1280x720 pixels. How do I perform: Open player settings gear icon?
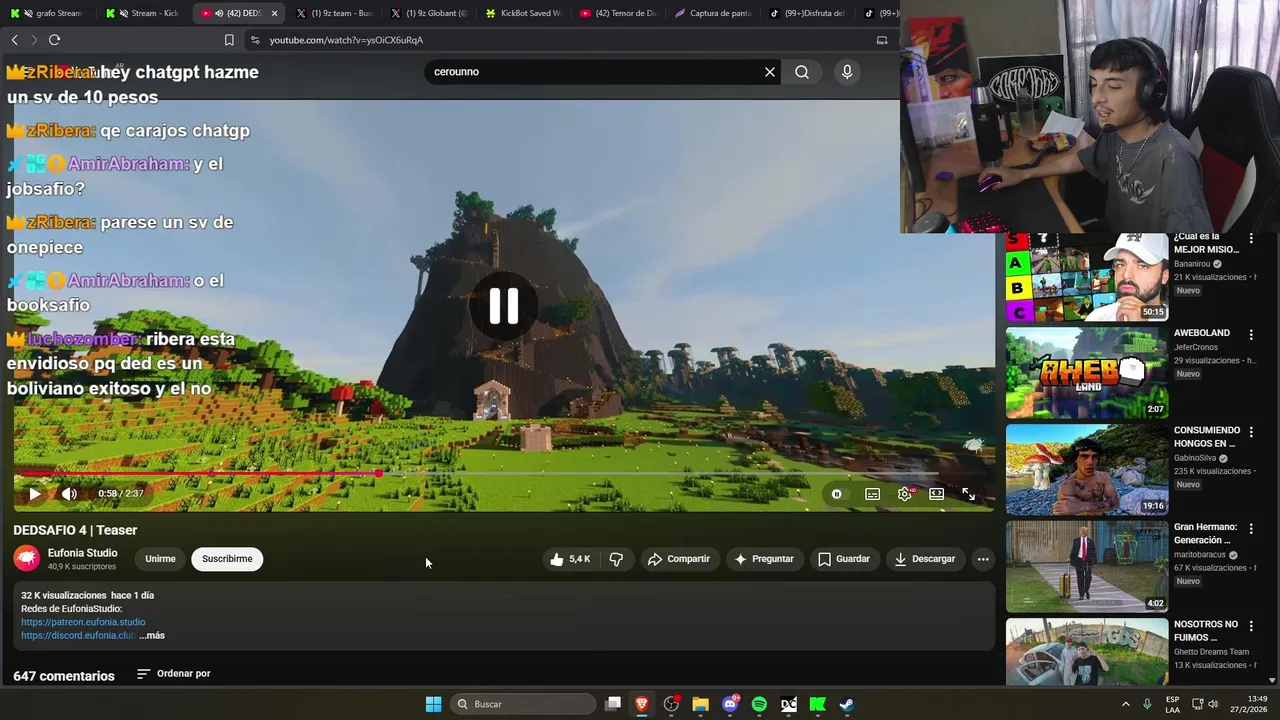tap(904, 494)
